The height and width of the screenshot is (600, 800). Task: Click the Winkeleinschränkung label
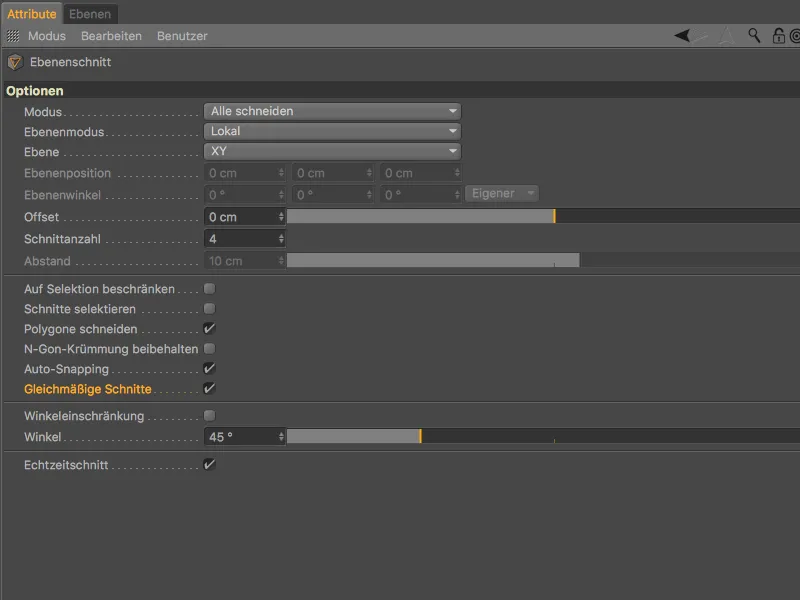(x=84, y=416)
